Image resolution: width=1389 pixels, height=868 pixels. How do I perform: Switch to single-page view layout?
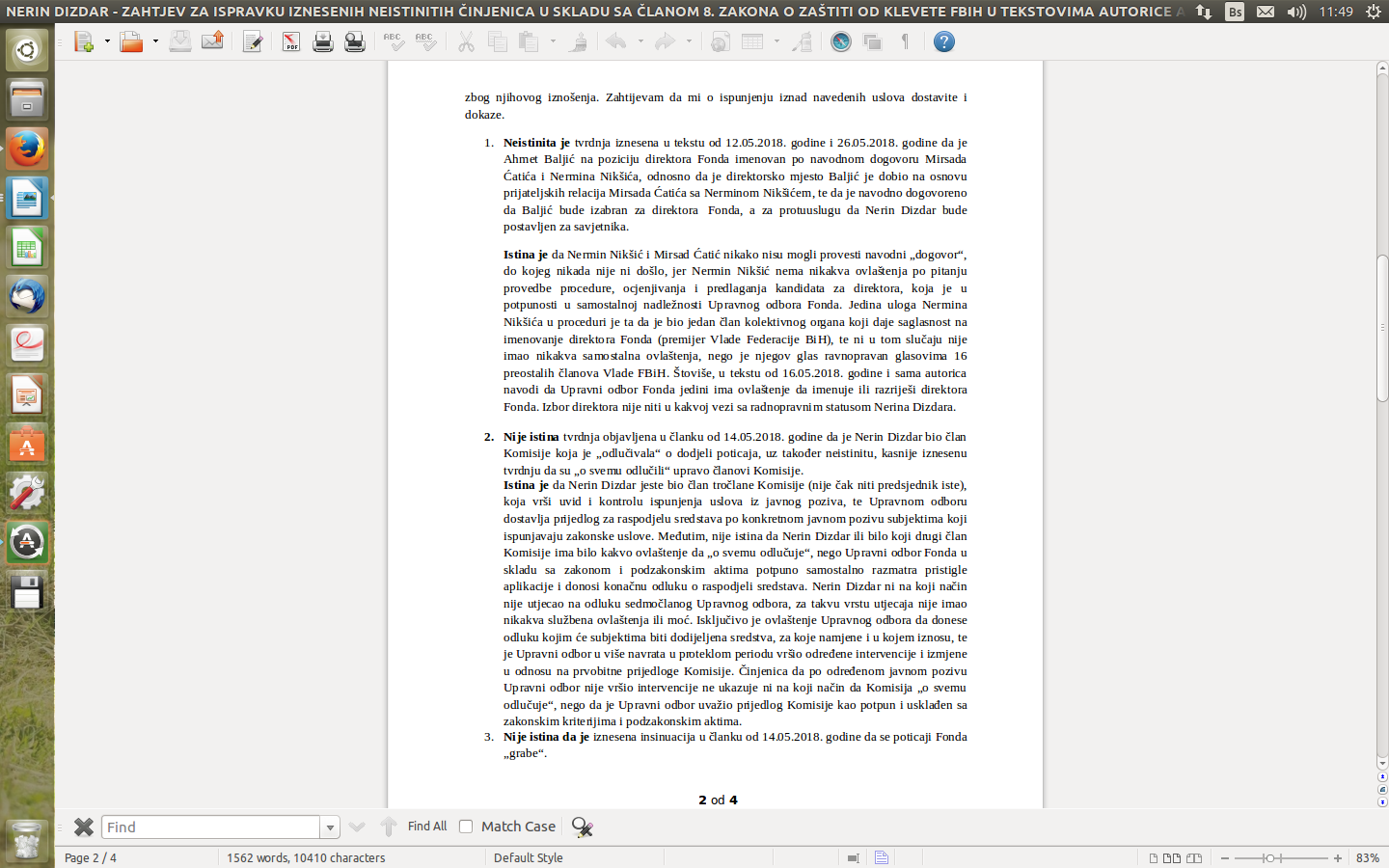(x=1154, y=857)
